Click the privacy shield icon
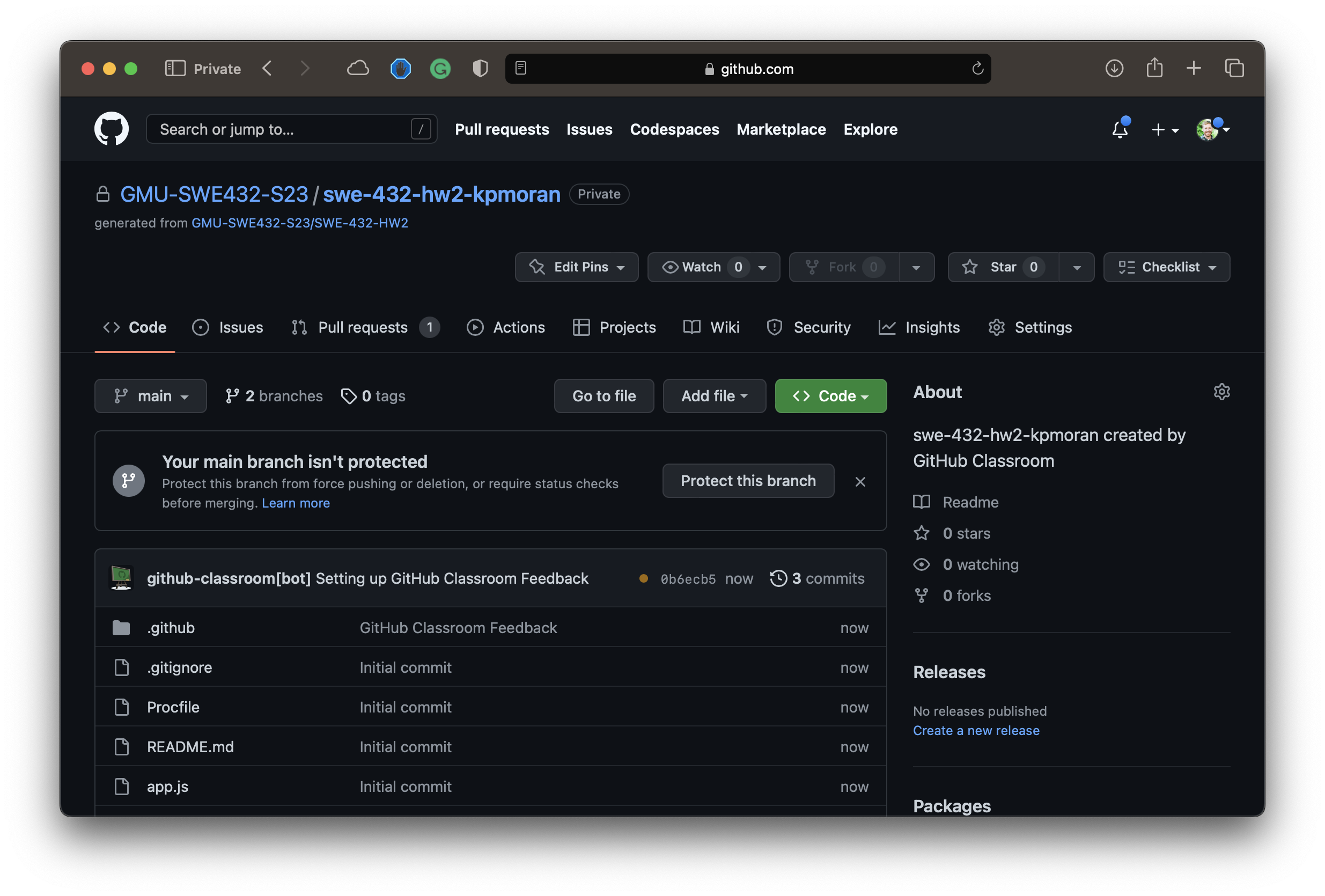Viewport: 1325px width, 896px height. (480, 69)
